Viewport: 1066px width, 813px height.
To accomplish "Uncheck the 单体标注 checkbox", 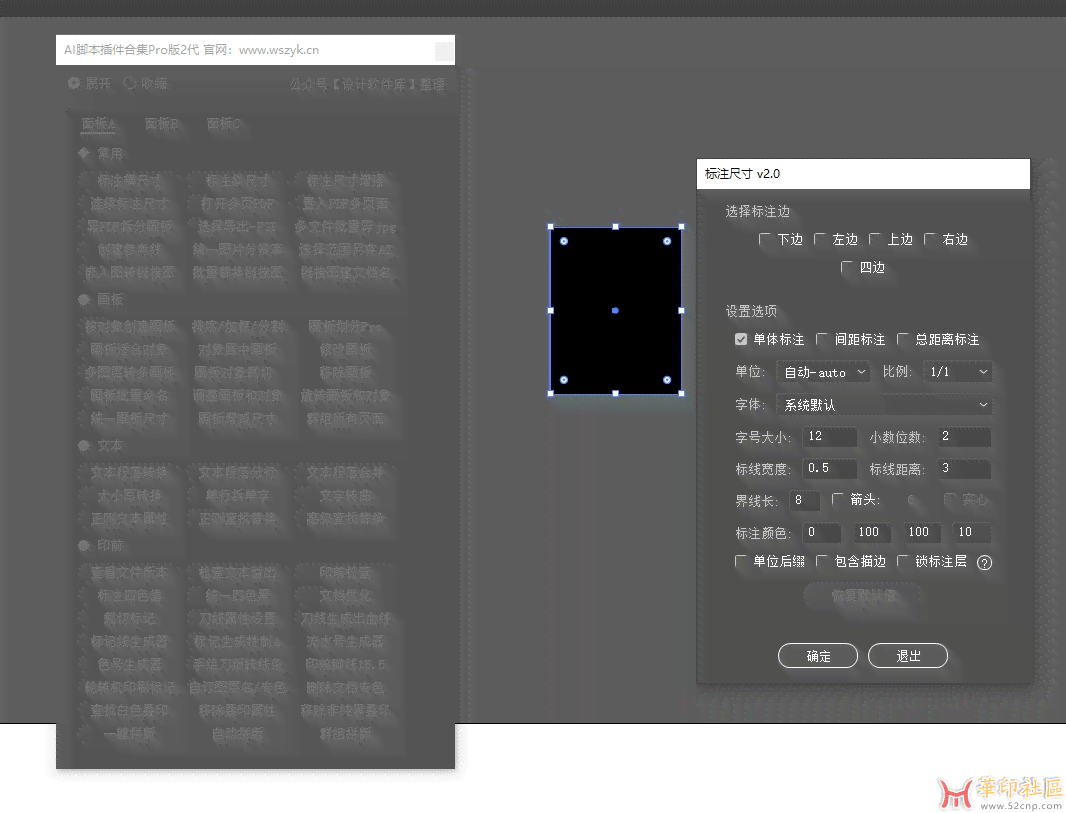I will click(x=741, y=339).
